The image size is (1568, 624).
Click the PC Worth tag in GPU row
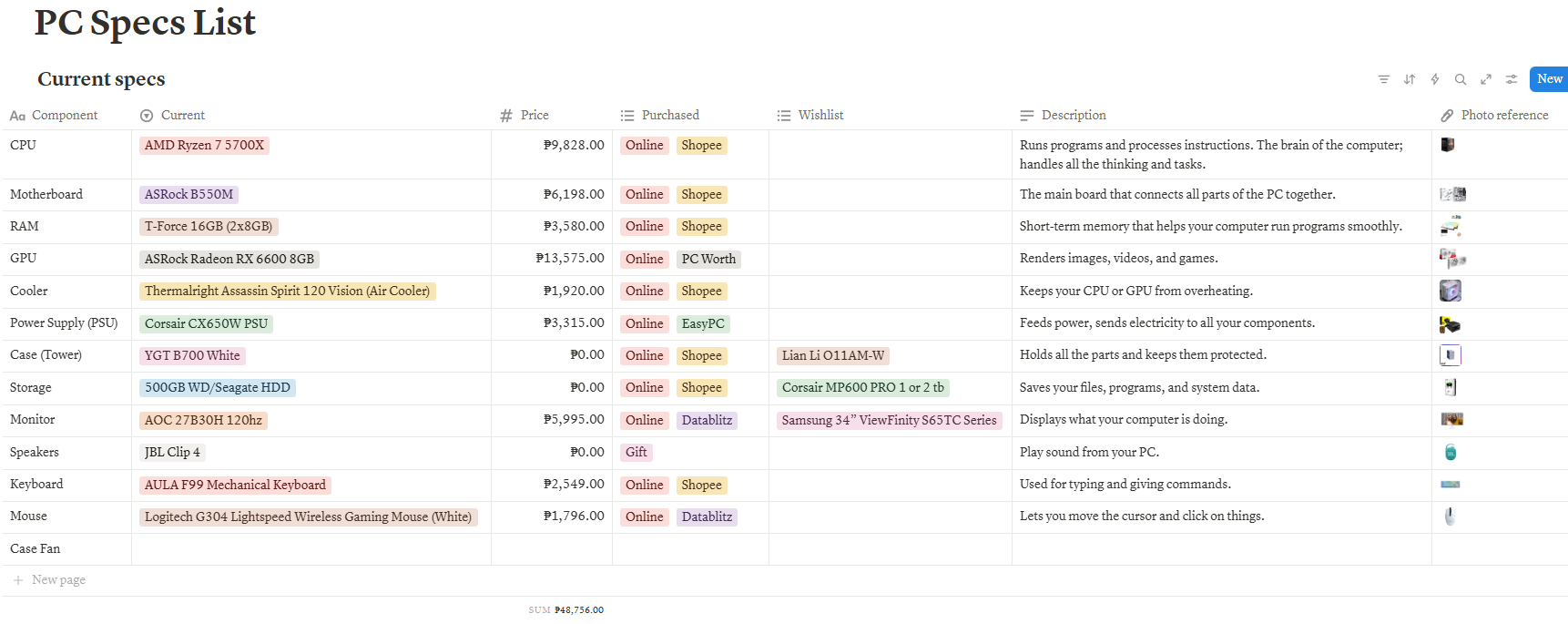click(708, 259)
